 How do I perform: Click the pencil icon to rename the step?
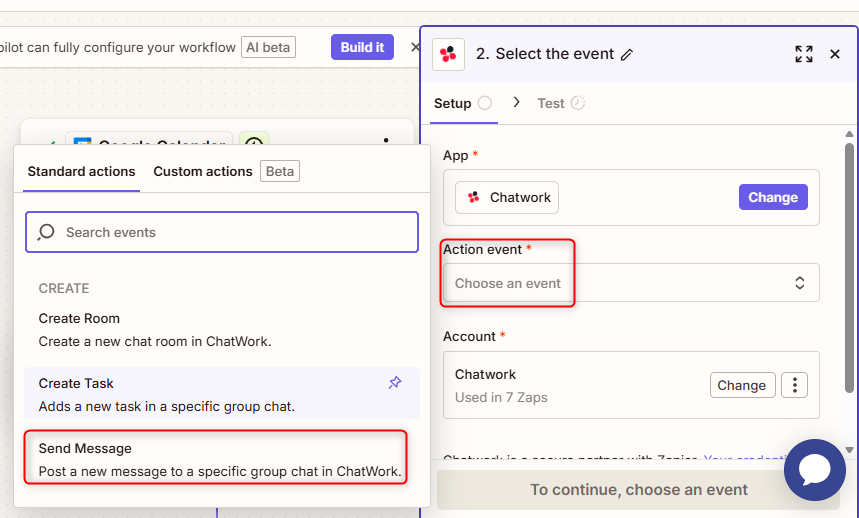[628, 55]
